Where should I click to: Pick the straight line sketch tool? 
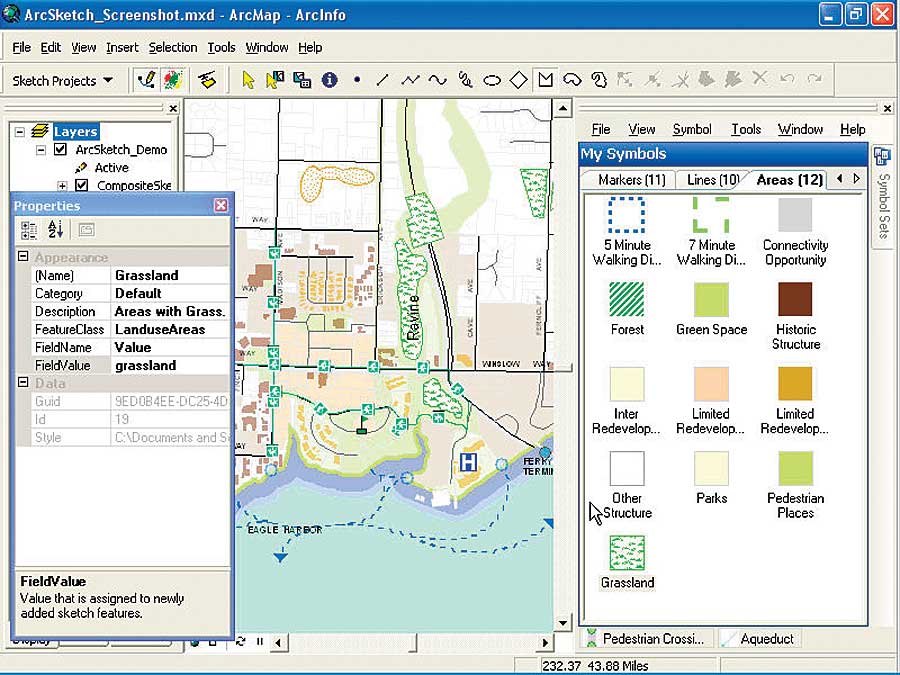tap(382, 80)
